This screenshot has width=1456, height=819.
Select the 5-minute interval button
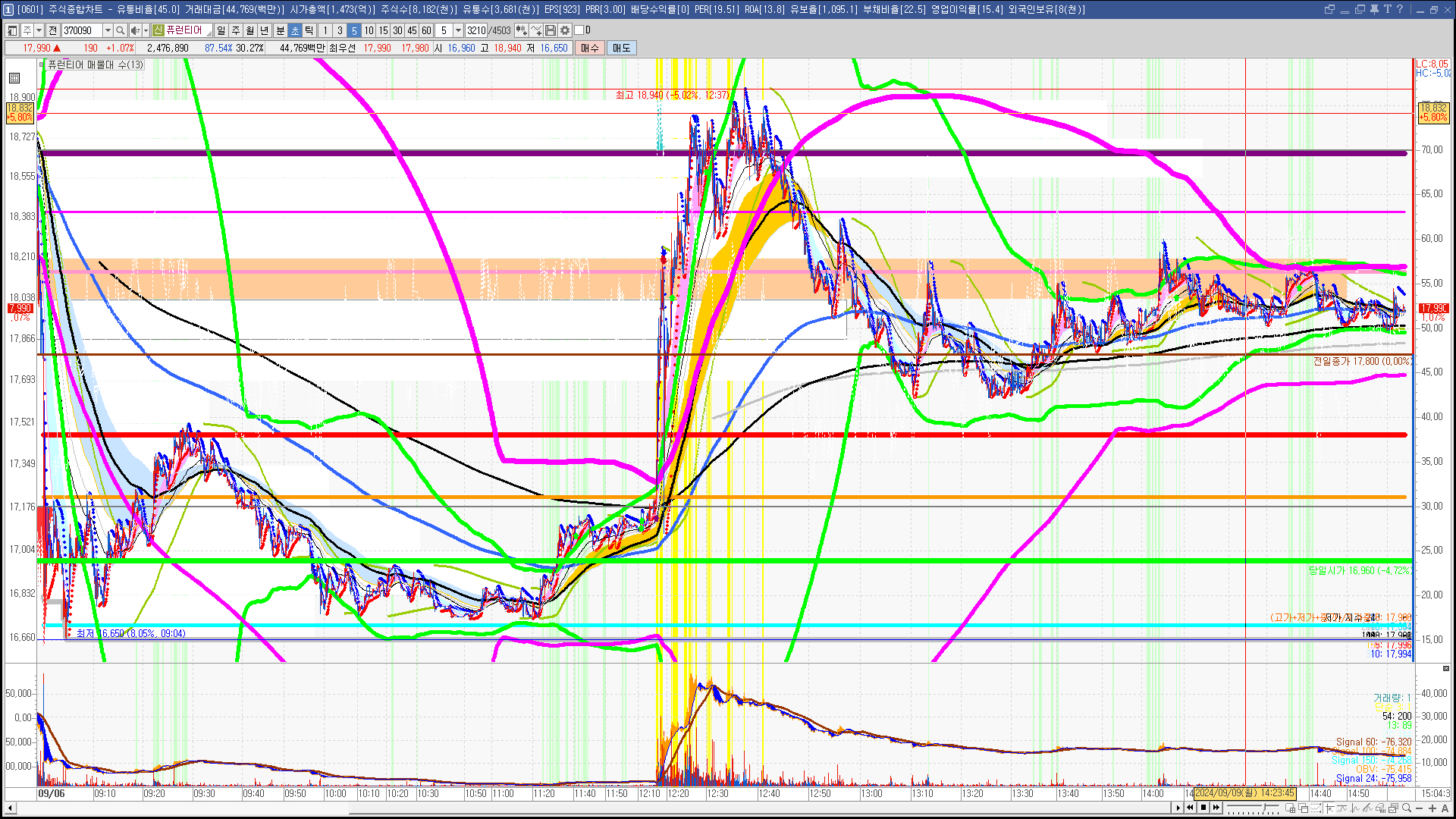353,30
